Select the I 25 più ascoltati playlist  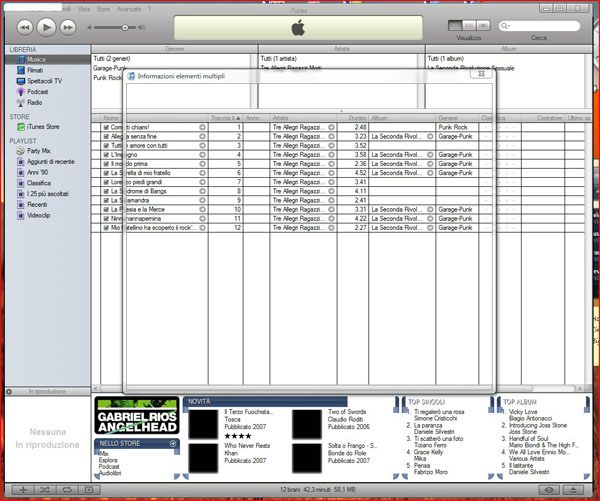click(48, 194)
